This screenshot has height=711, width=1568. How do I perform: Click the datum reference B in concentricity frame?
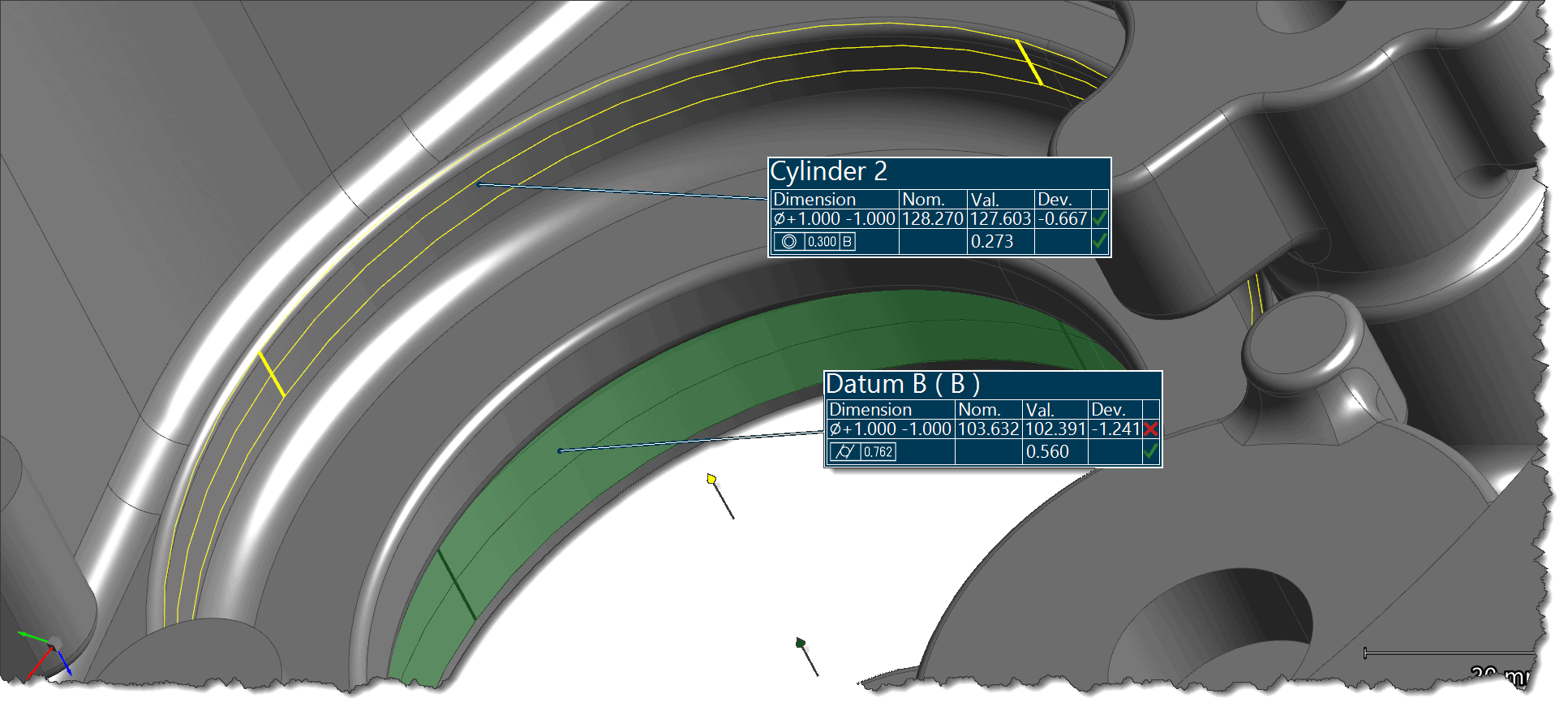point(847,242)
